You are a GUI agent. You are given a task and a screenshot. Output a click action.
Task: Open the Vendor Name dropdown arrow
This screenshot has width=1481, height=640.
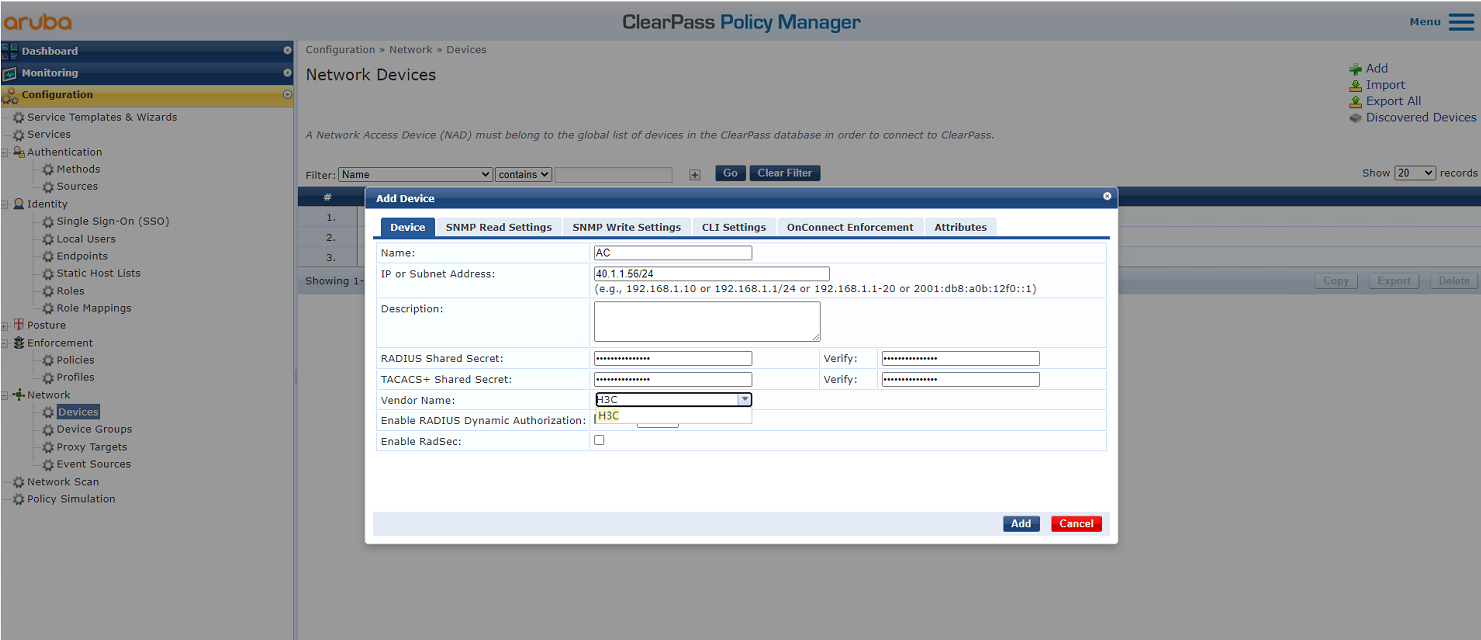pyautogui.click(x=744, y=399)
